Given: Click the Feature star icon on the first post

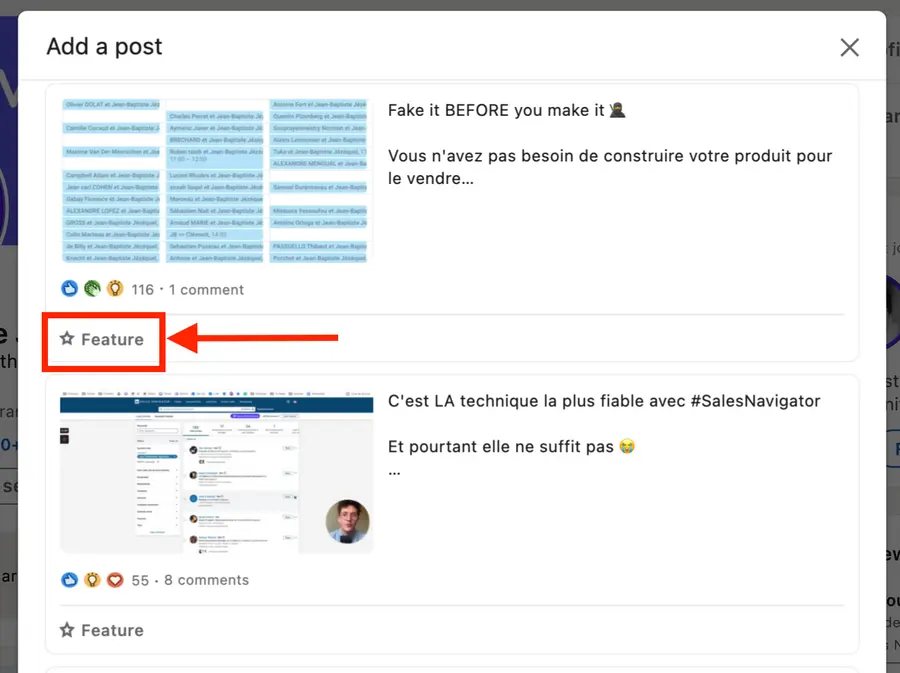Looking at the screenshot, I should (65, 339).
